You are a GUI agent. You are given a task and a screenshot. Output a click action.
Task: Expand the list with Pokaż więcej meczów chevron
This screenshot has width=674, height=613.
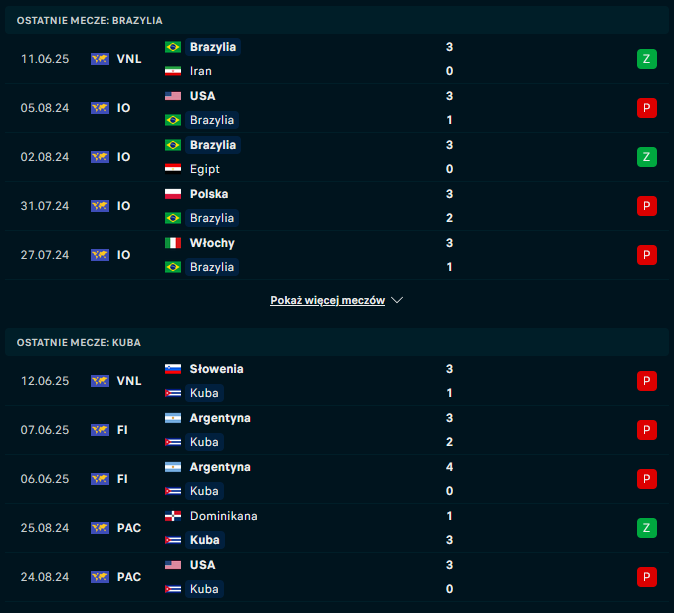click(x=397, y=300)
